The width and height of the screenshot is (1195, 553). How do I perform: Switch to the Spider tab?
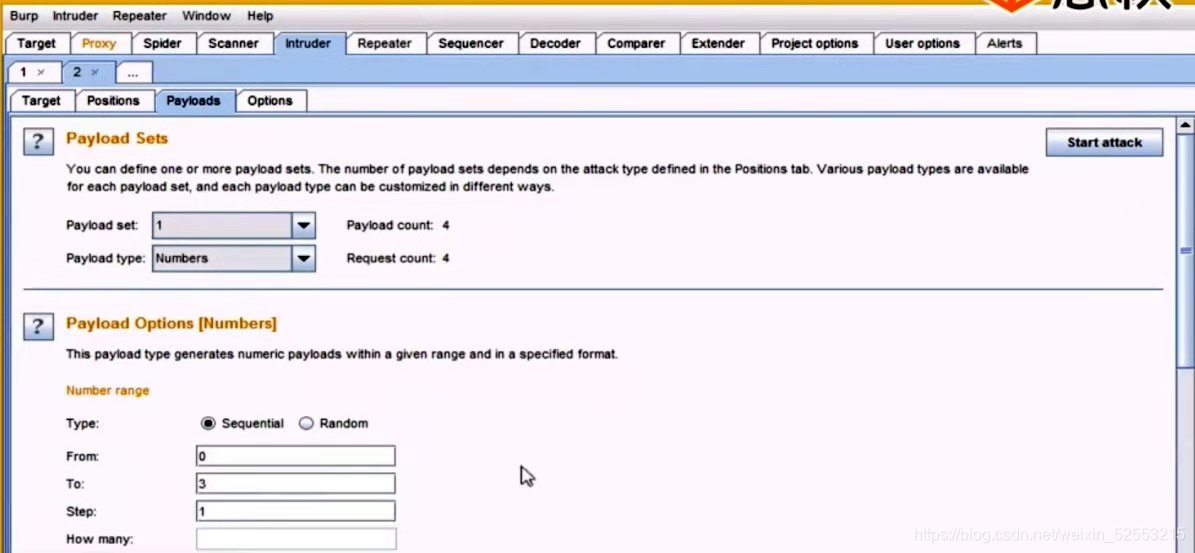(x=162, y=43)
